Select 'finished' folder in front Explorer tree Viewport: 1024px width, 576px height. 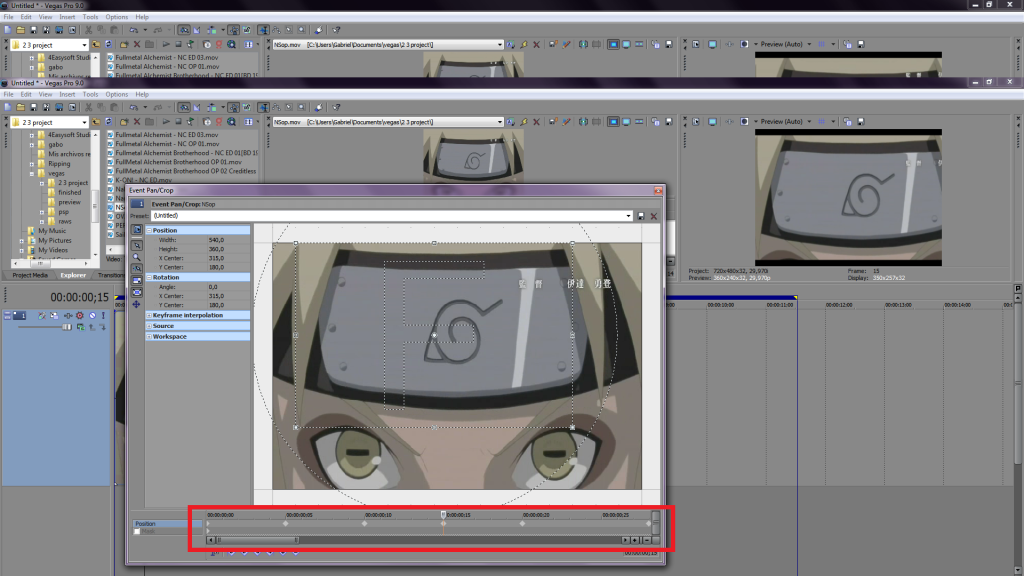[x=69, y=193]
